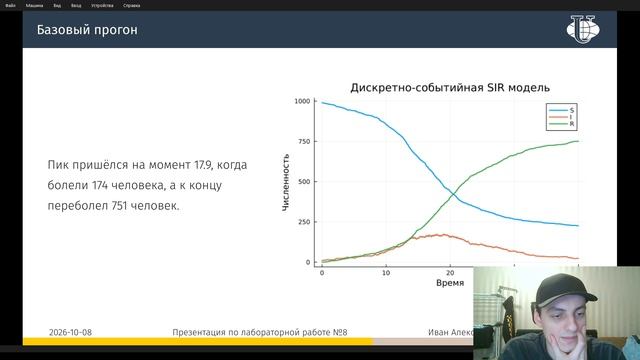The width and height of the screenshot is (640, 360).
Task: Open the Ввод menu
Action: pyautogui.click(x=76, y=6)
